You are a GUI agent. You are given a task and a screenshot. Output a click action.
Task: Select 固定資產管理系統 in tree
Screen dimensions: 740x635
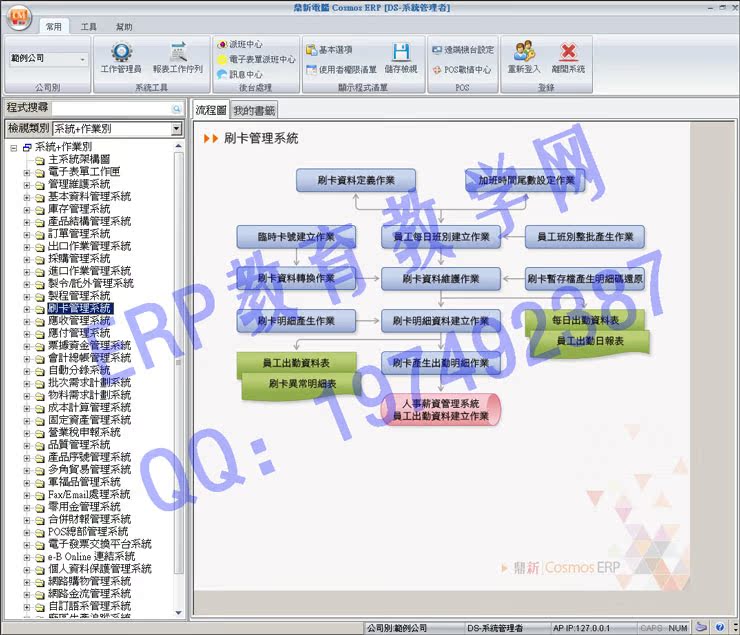(x=89, y=420)
